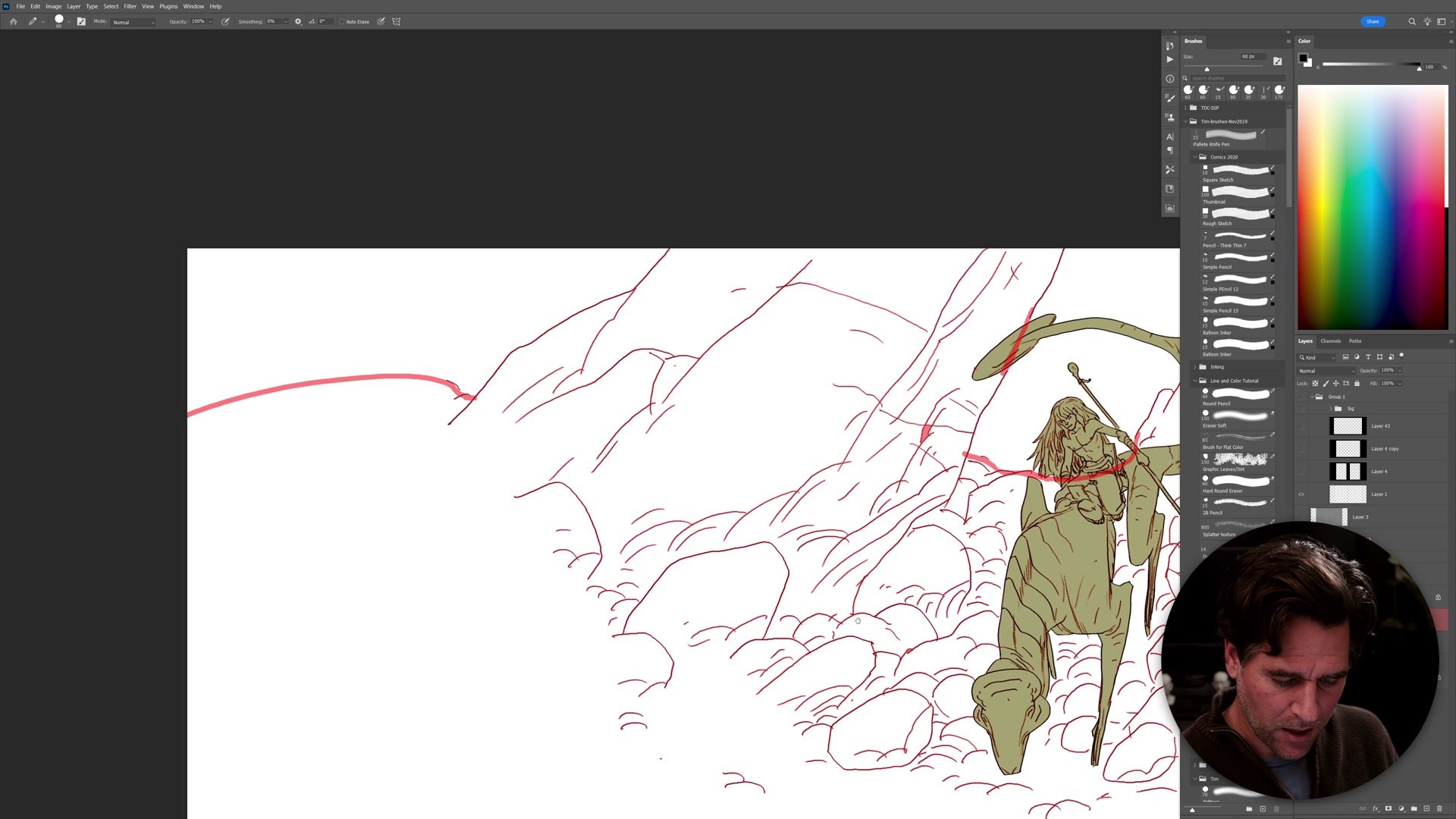Open the Info panel icon
Screen dimensions: 1456x819
[x=1169, y=79]
